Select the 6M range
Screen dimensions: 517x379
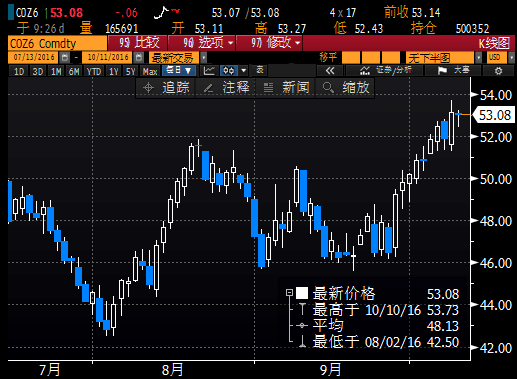[74, 71]
